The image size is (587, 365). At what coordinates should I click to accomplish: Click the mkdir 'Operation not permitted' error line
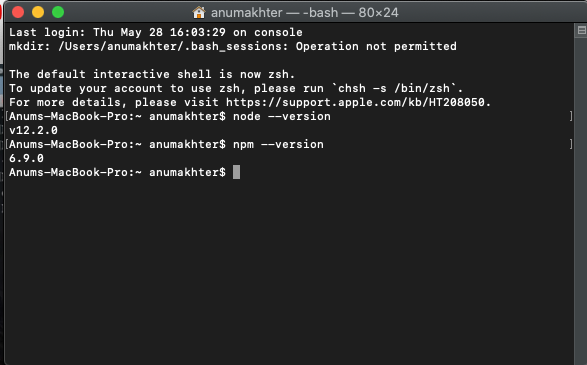click(x=233, y=46)
